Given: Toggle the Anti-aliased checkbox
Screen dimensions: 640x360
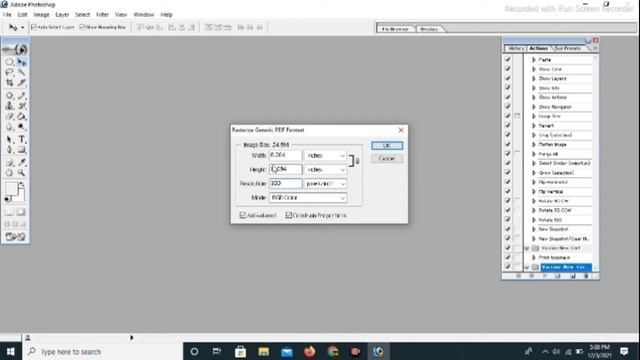Looking at the screenshot, I should point(243,215).
